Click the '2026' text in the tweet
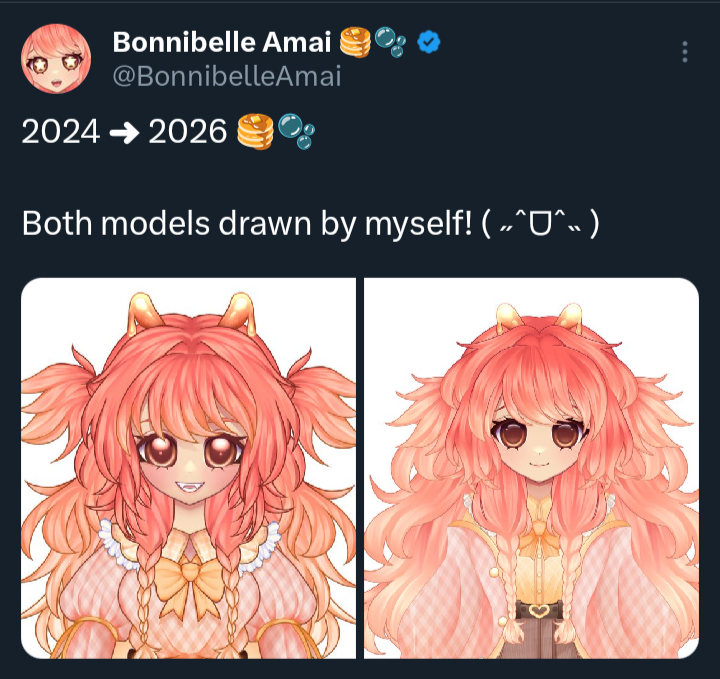Image resolution: width=720 pixels, height=679 pixels. point(187,132)
